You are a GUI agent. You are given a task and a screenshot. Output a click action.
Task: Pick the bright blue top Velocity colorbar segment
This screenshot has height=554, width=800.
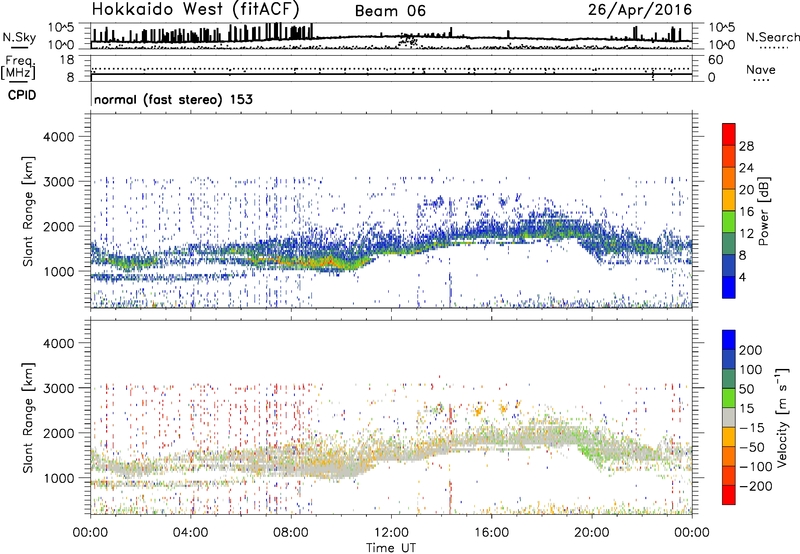click(729, 340)
